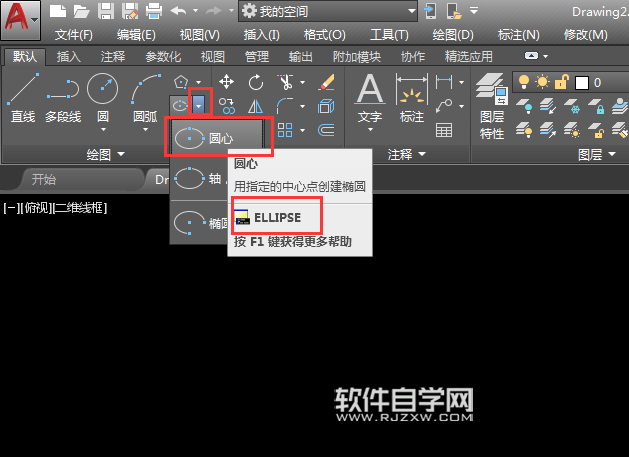Click the Rotate tool icon
Image resolution: width=629 pixels, height=457 pixels.
point(256,82)
